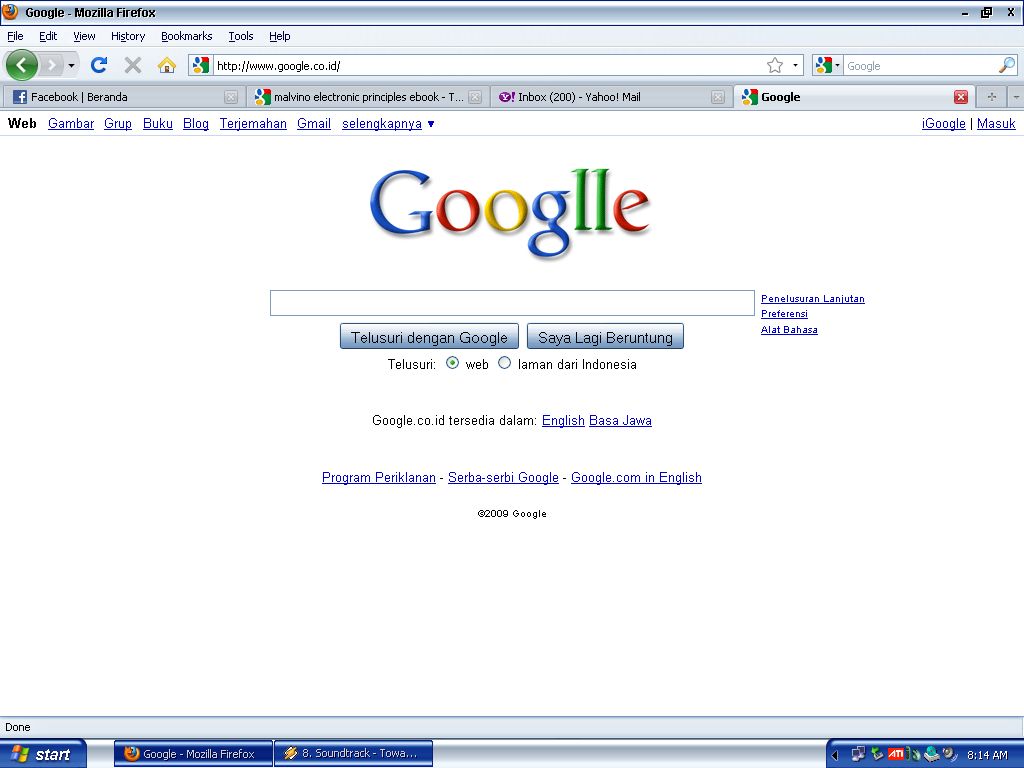
Task: Go to the Home page icon
Action: [x=167, y=65]
